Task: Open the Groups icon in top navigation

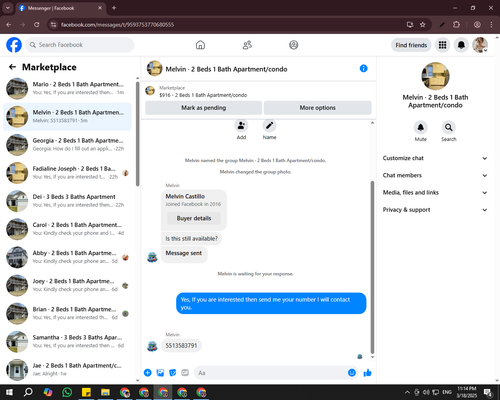Action: [x=294, y=45]
